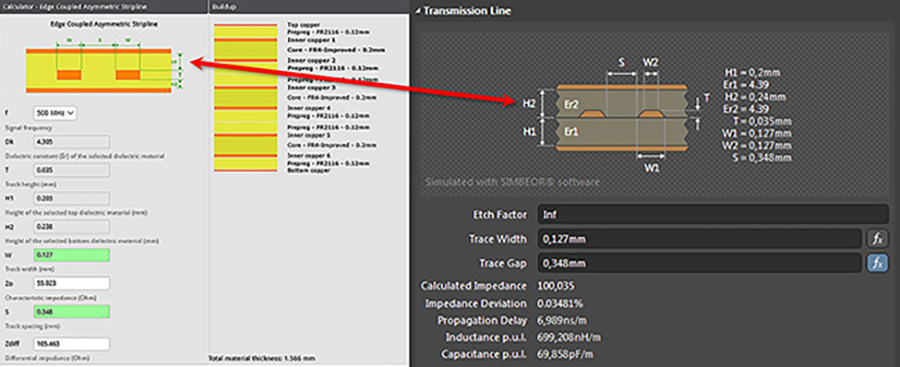Click the Calculated Impedance value 100,035
Screen dimensions: 900x367
(x=556, y=286)
